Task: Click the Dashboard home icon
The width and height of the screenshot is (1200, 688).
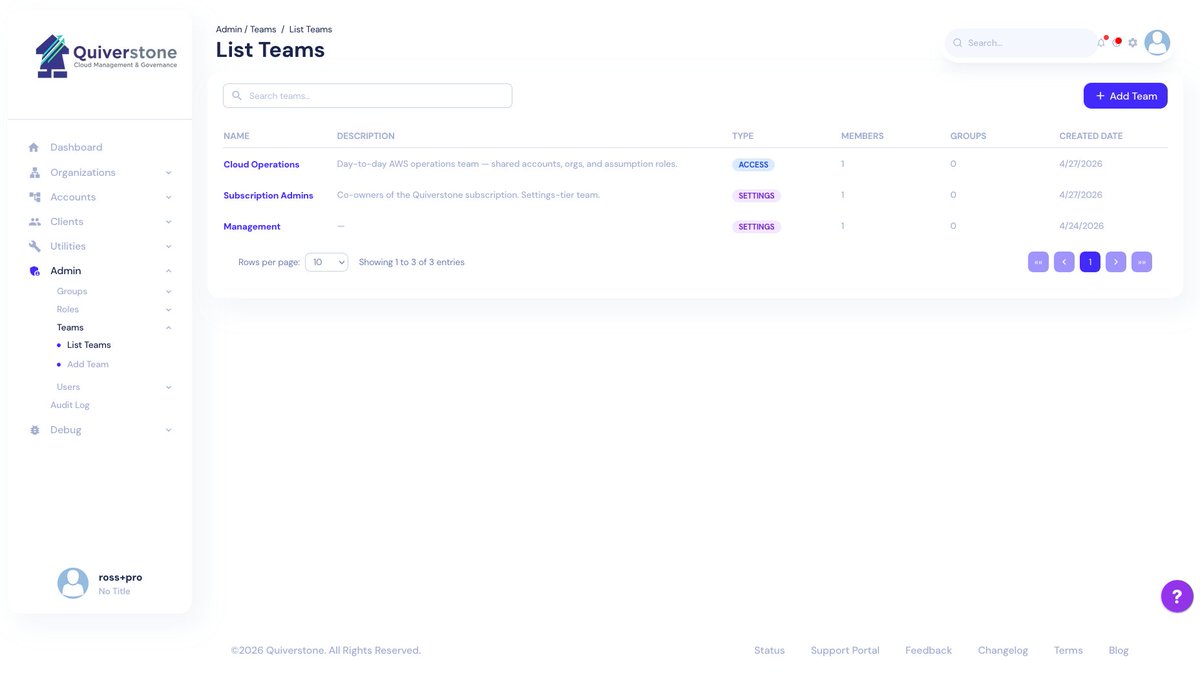Action: [x=34, y=147]
